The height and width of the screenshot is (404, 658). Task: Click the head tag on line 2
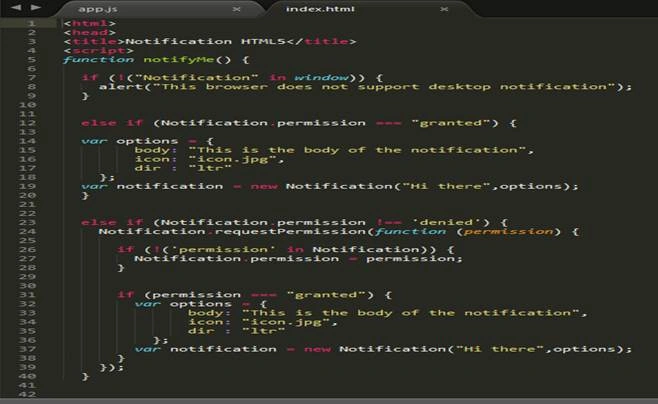(x=90, y=32)
